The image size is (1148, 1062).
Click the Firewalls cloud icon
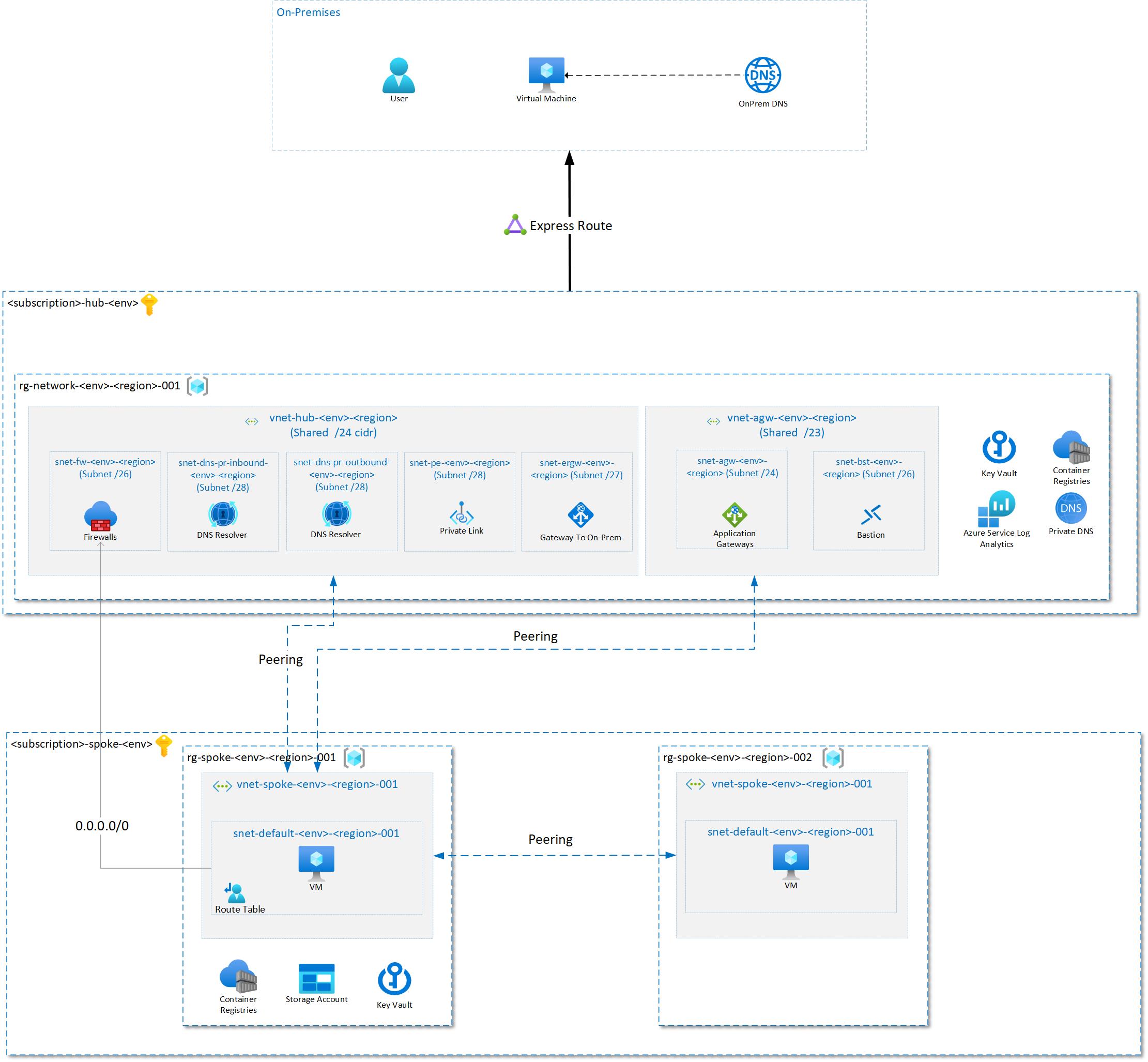101,515
